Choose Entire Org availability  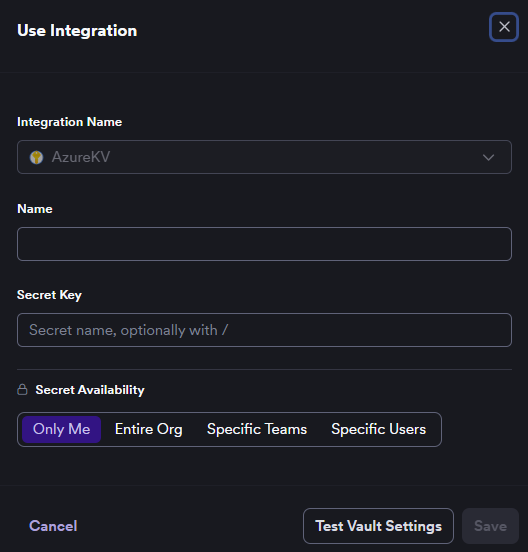point(149,429)
